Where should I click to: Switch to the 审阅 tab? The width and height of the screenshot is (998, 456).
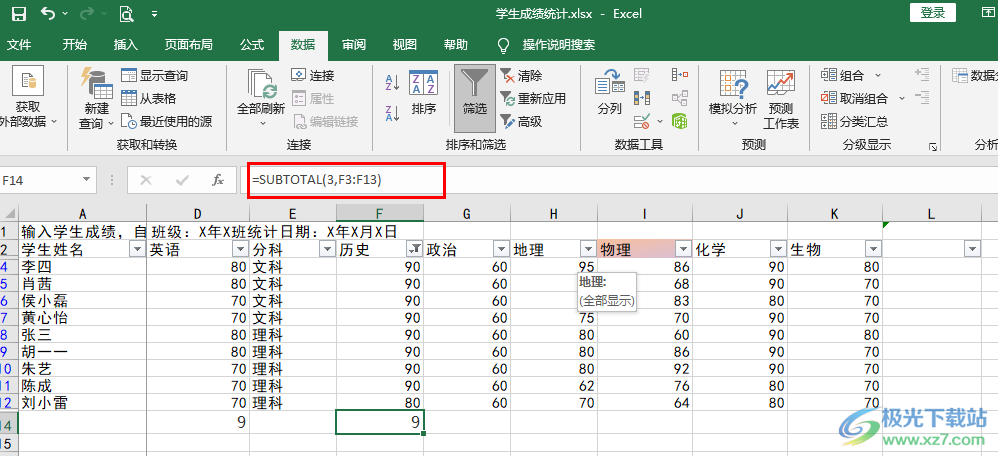pyautogui.click(x=354, y=45)
